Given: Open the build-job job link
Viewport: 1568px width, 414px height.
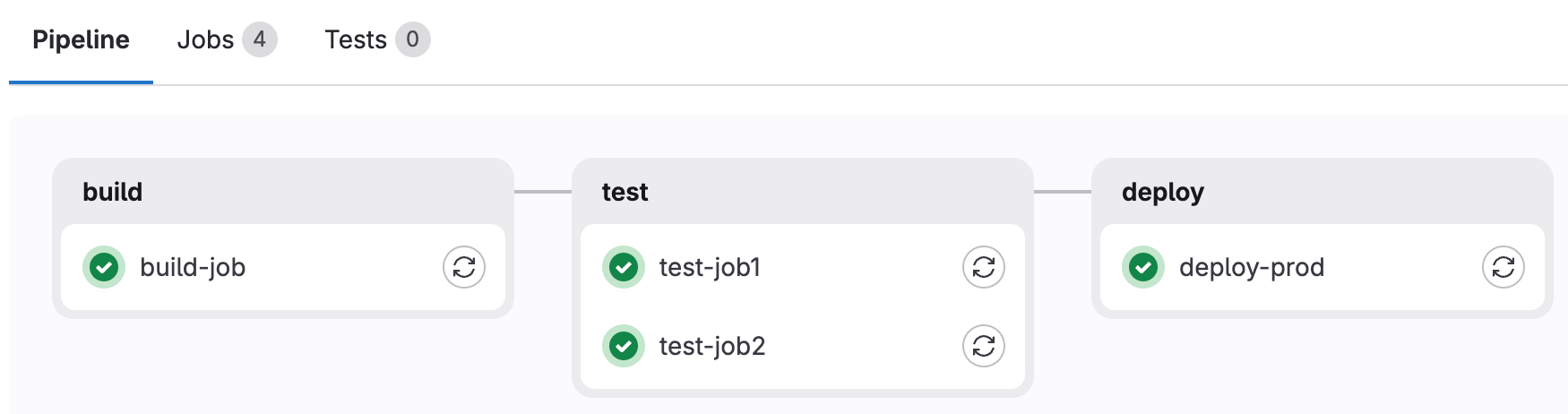Looking at the screenshot, I should point(193,267).
